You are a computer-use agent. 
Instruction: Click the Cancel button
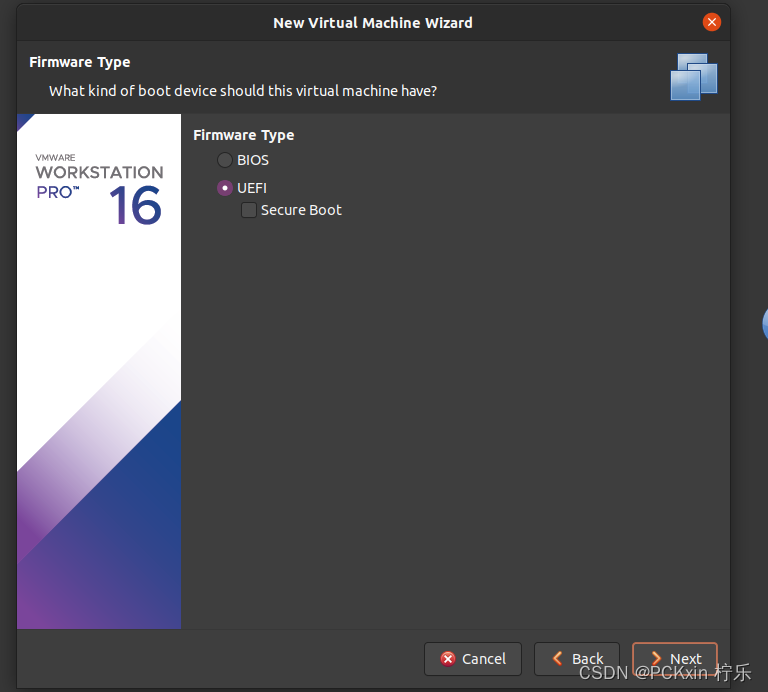[473, 659]
